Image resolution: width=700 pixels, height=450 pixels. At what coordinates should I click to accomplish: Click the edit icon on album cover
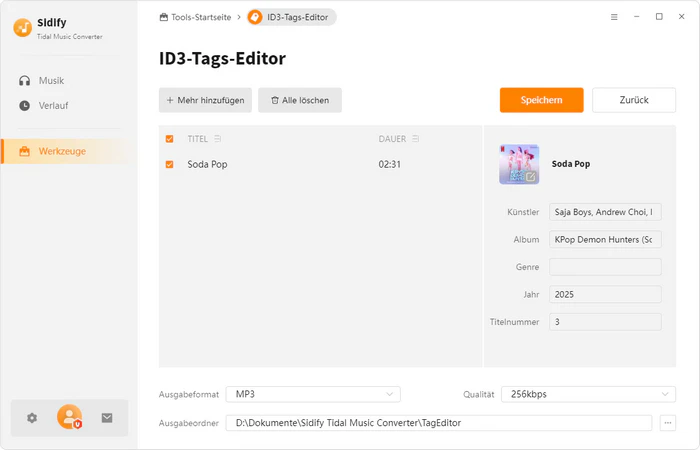click(530, 177)
